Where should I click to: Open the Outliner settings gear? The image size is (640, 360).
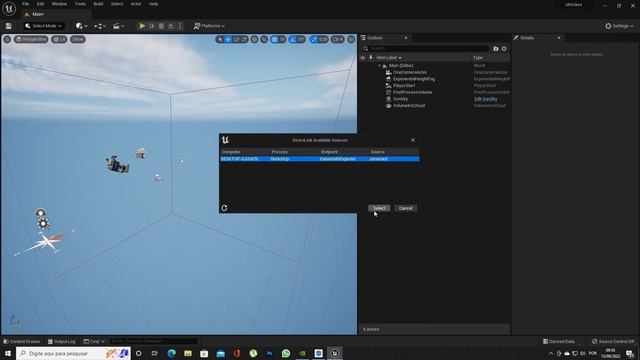[504, 49]
